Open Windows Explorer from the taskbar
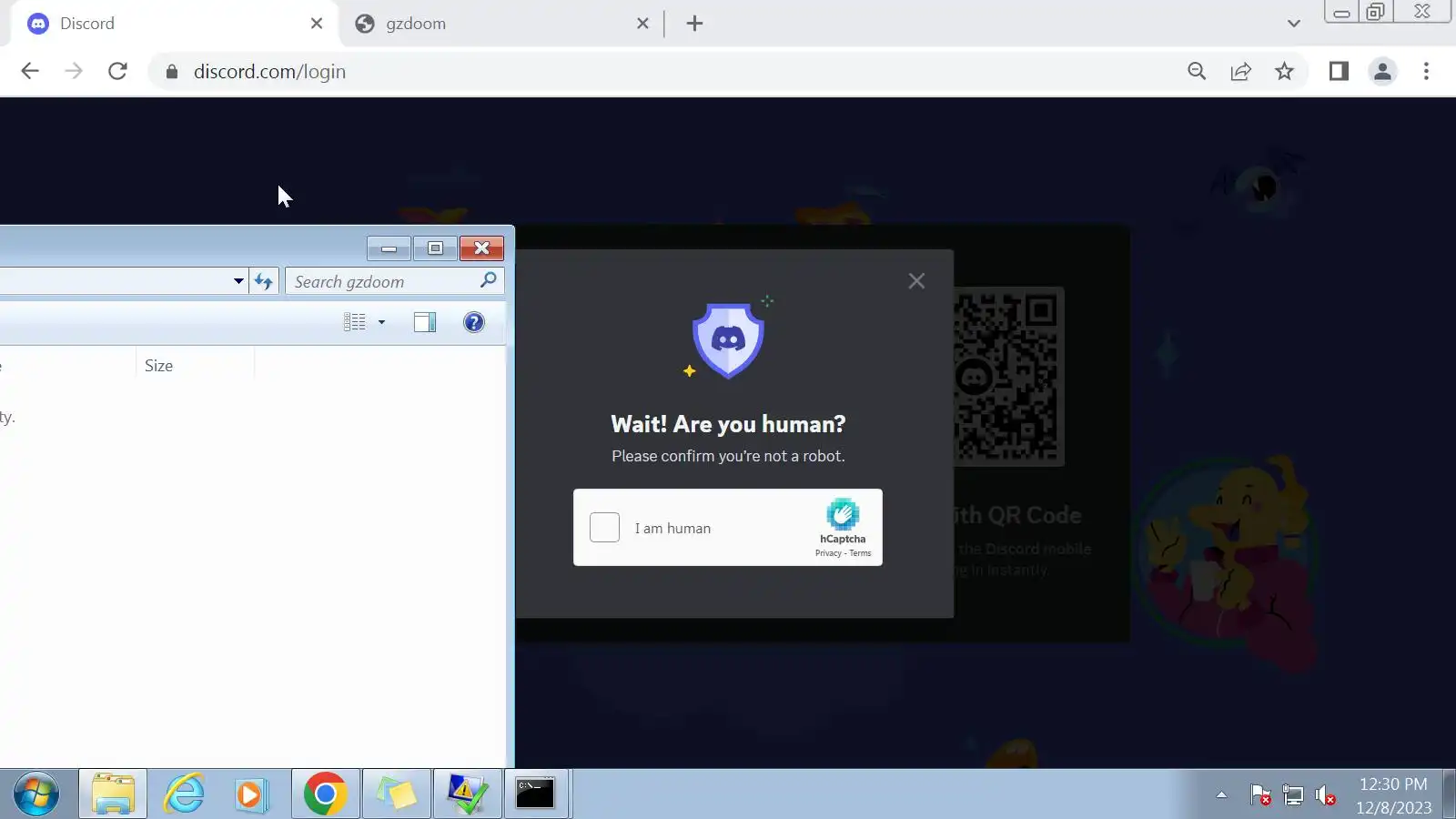This screenshot has height=819, width=1456. pos(113,794)
